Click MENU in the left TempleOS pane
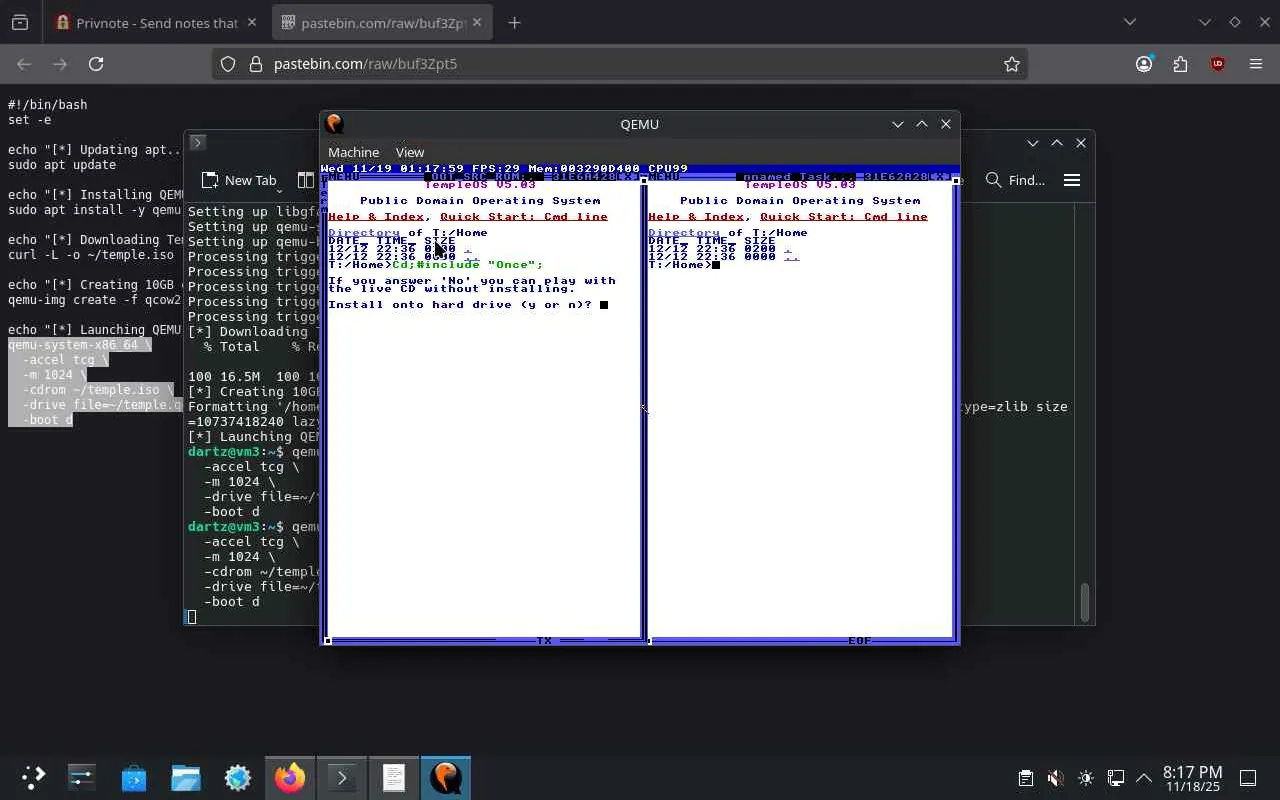 tap(343, 177)
